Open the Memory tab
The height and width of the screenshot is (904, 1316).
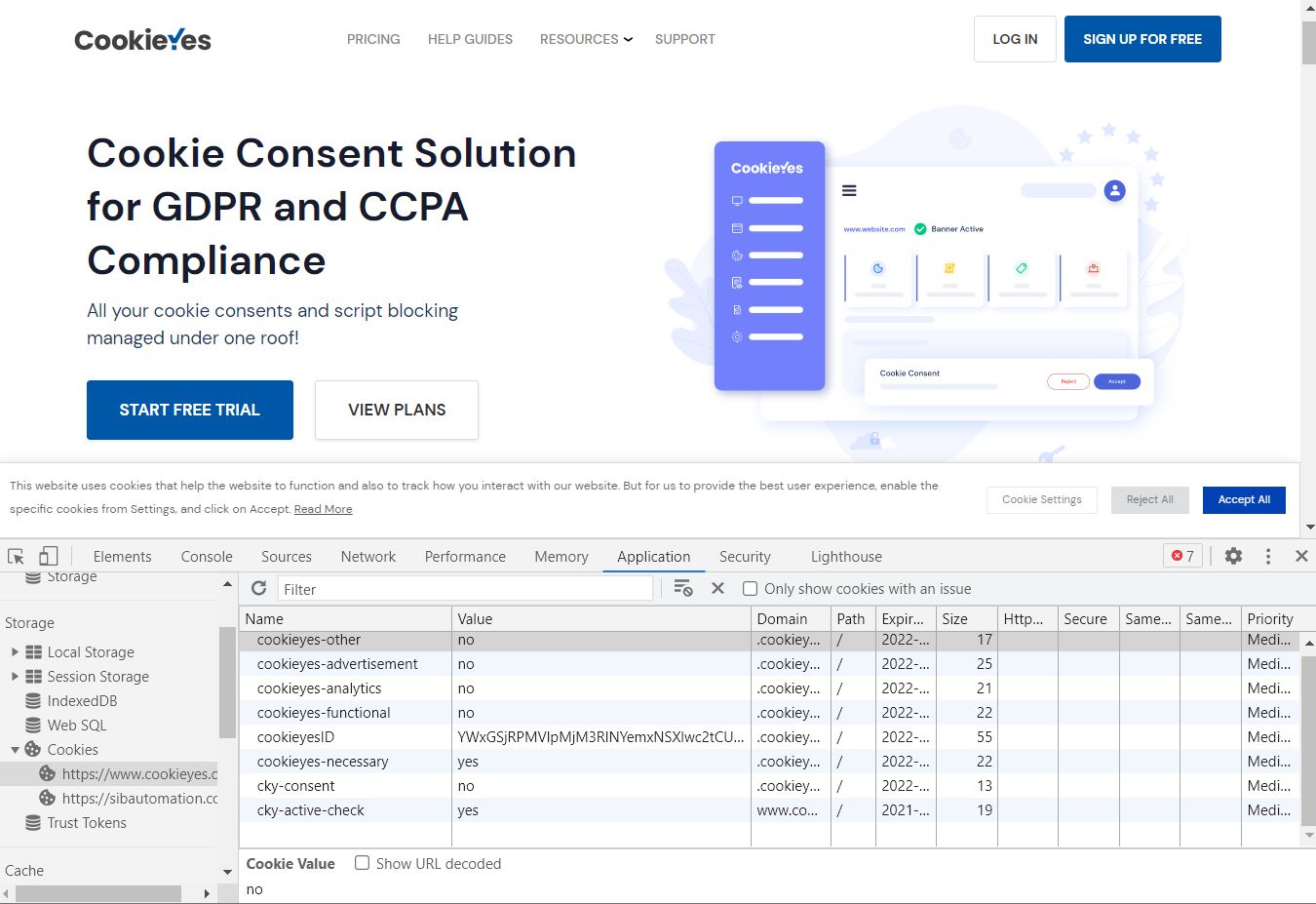(x=561, y=556)
